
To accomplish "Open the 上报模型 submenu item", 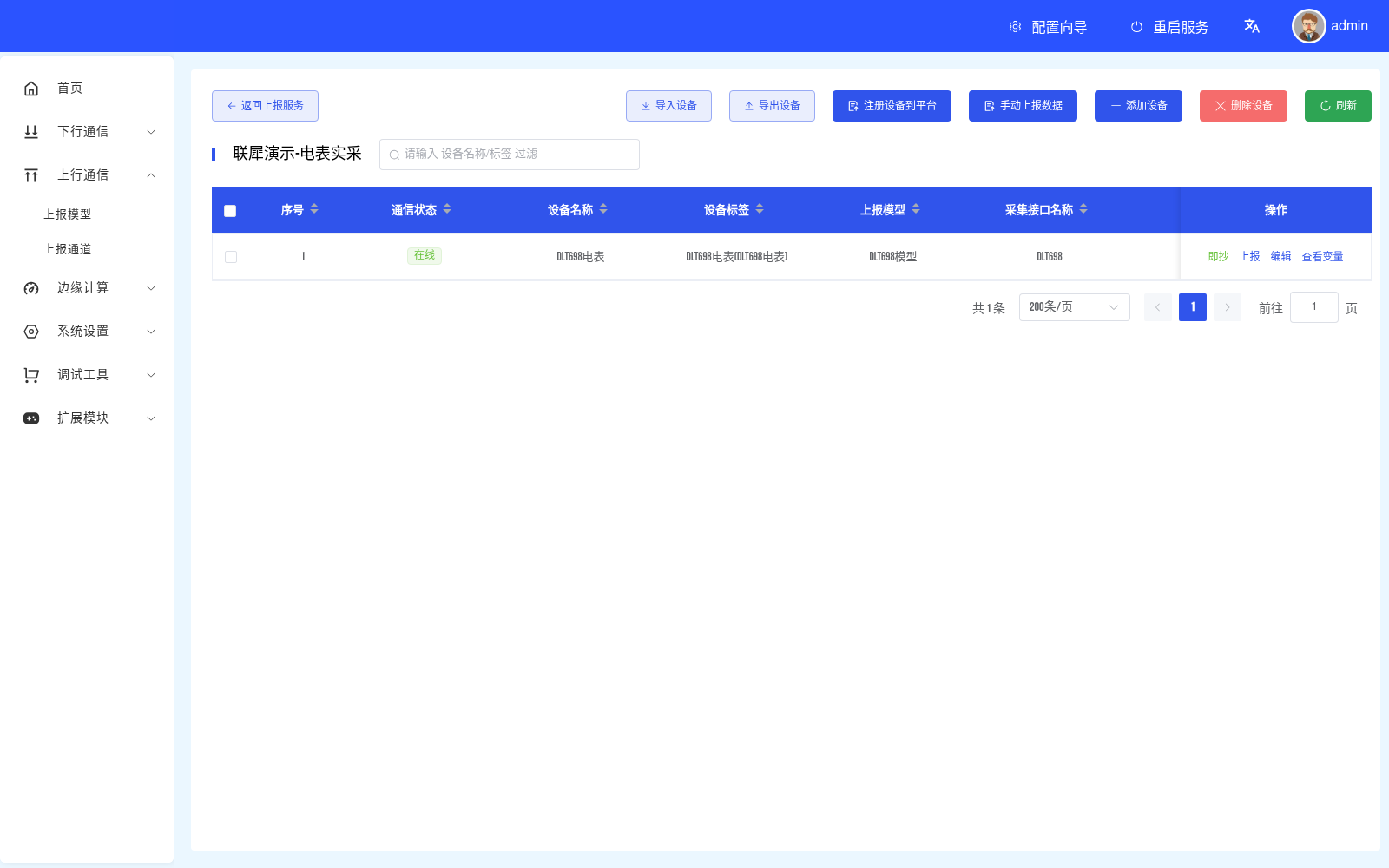I will [68, 214].
